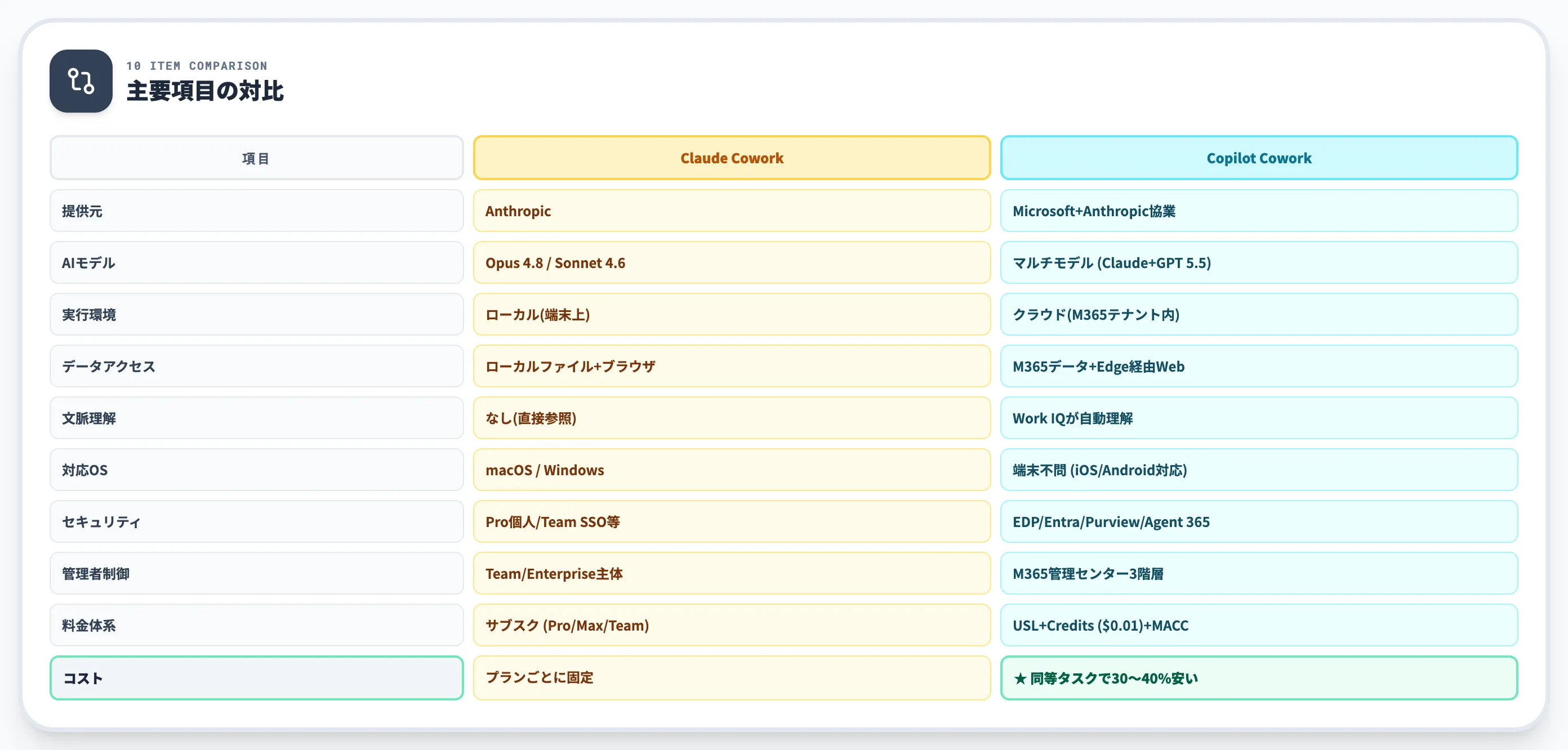Click the Anthropic cell
The height and width of the screenshot is (750, 1568).
coord(732,211)
